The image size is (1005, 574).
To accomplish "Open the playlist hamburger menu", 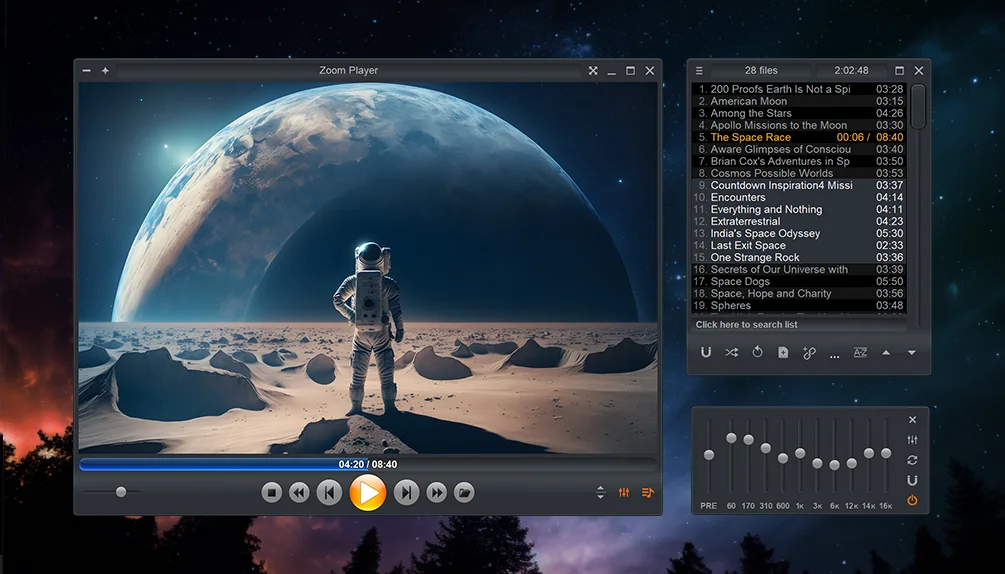I will coord(699,70).
